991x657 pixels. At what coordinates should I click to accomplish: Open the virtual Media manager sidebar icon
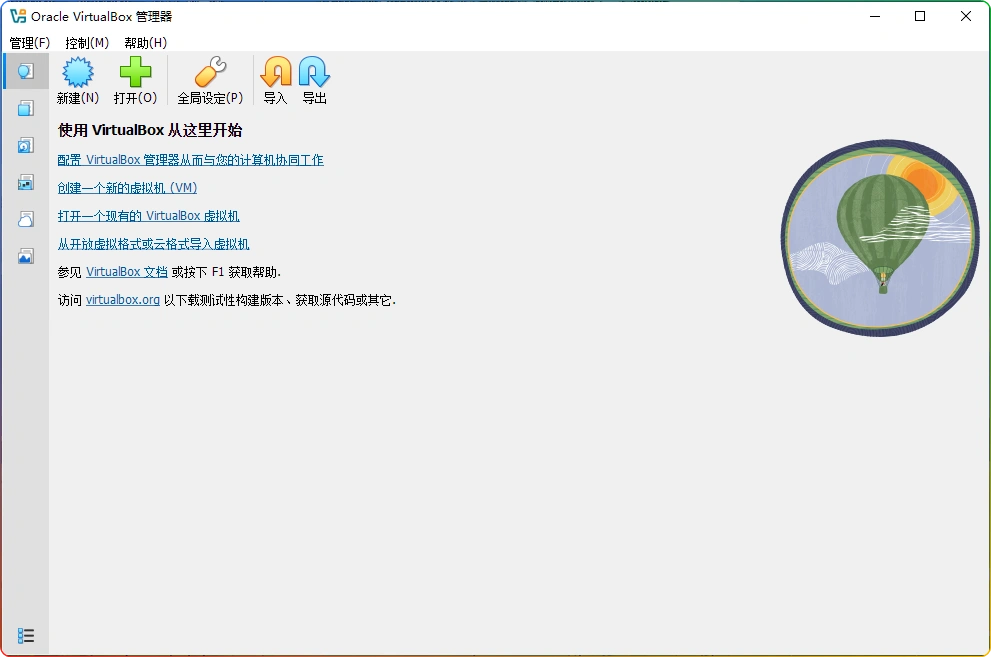pyautogui.click(x=25, y=145)
